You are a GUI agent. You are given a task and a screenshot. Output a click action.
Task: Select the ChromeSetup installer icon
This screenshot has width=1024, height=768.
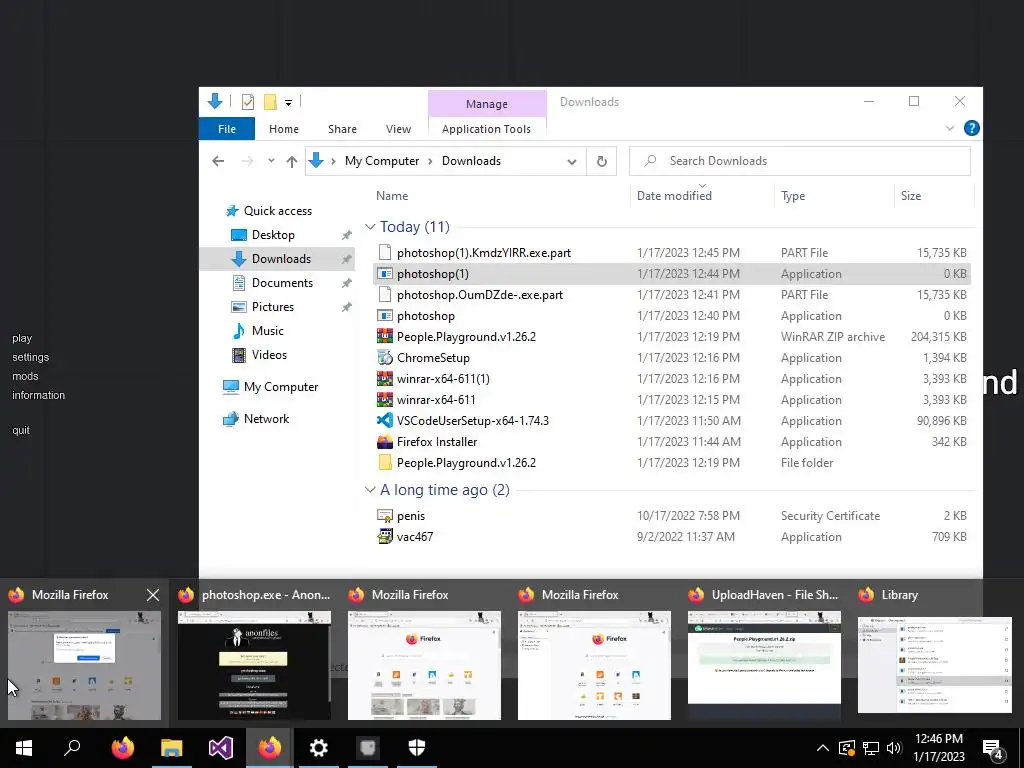(x=385, y=358)
